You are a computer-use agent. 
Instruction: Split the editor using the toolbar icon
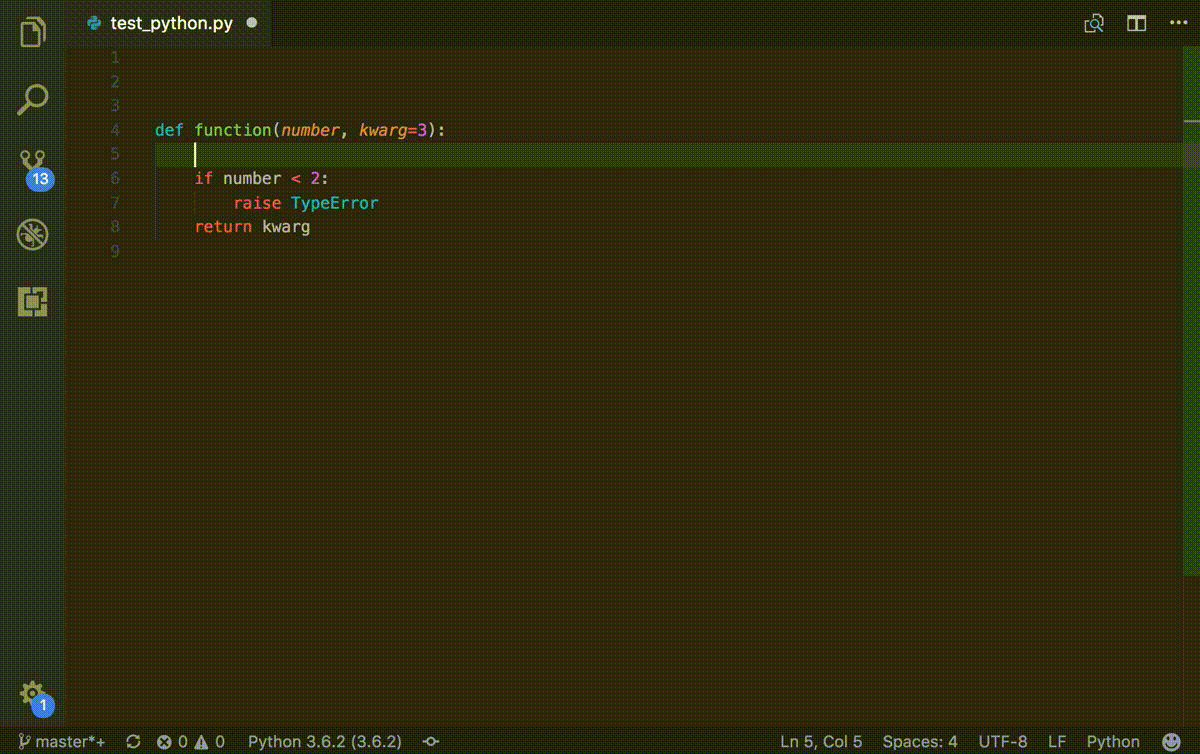coord(1136,22)
